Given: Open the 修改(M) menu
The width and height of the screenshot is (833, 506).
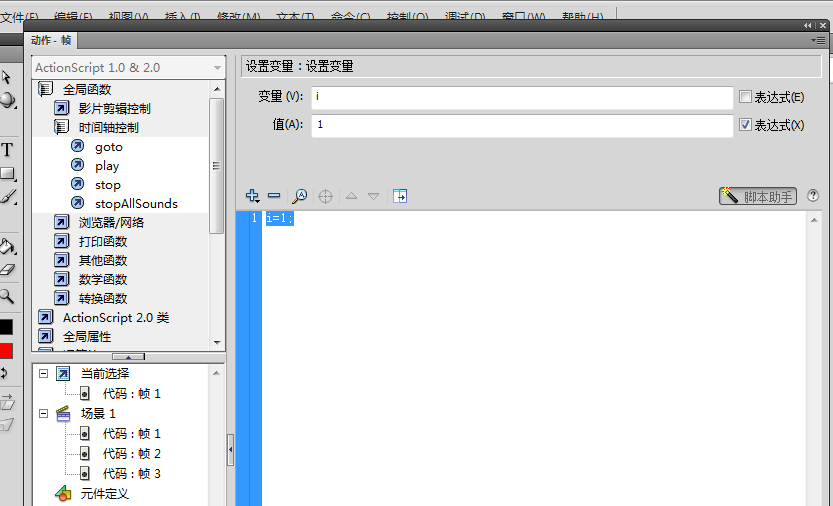Looking at the screenshot, I should pyautogui.click(x=239, y=16).
